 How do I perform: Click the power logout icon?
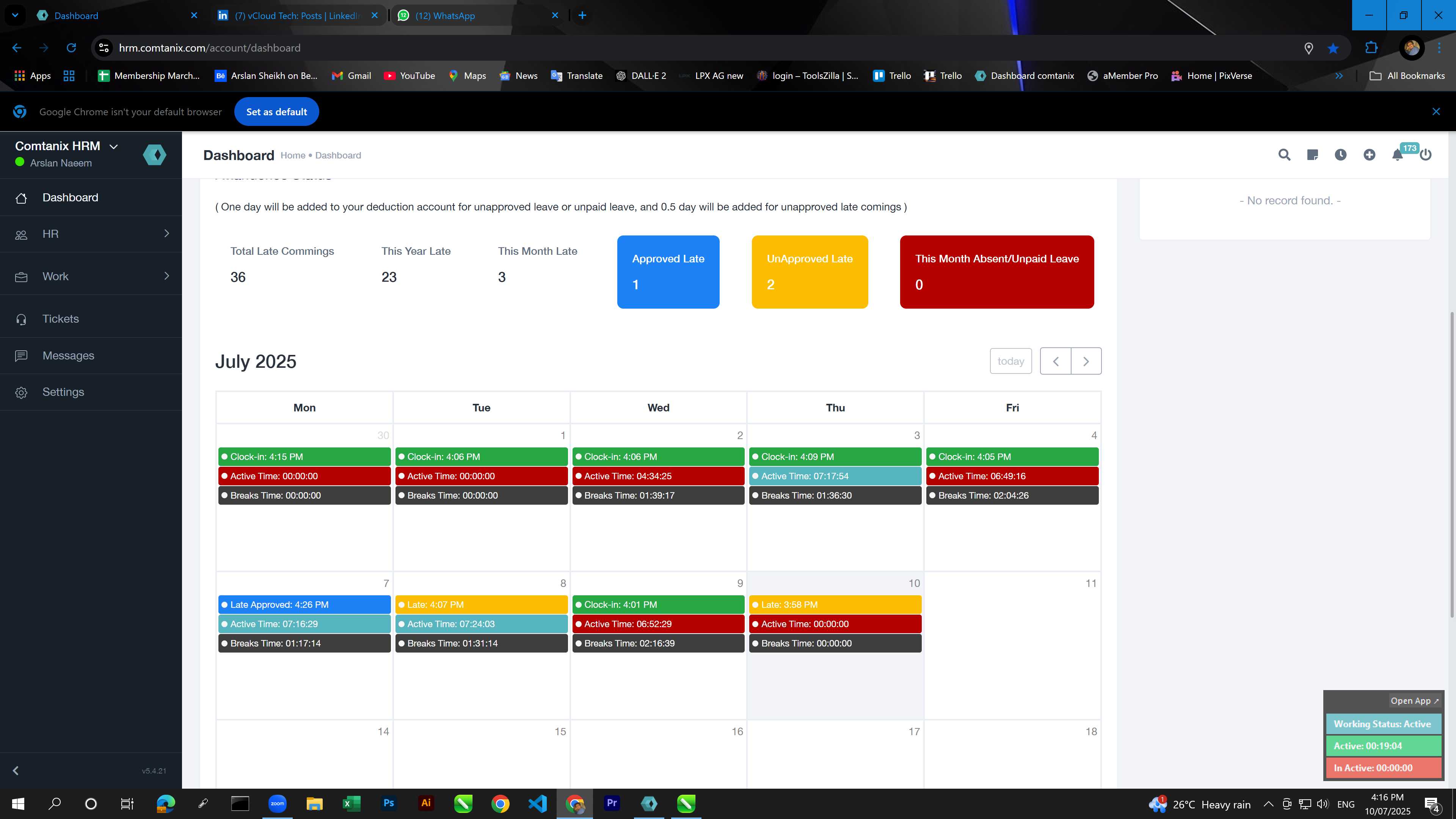(x=1426, y=155)
